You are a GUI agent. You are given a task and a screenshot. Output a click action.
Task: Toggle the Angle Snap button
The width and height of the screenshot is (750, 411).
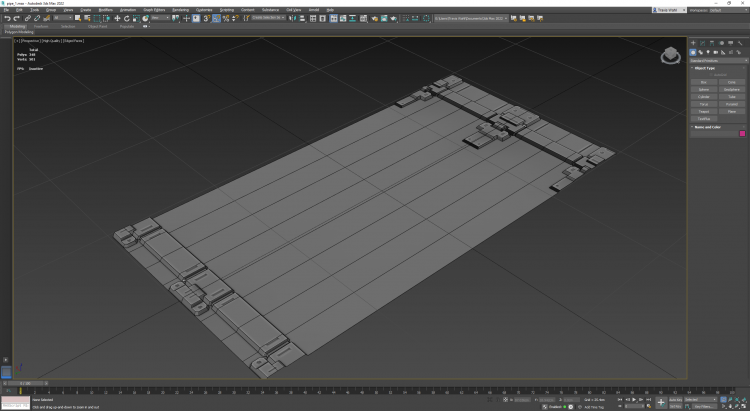[216, 18]
